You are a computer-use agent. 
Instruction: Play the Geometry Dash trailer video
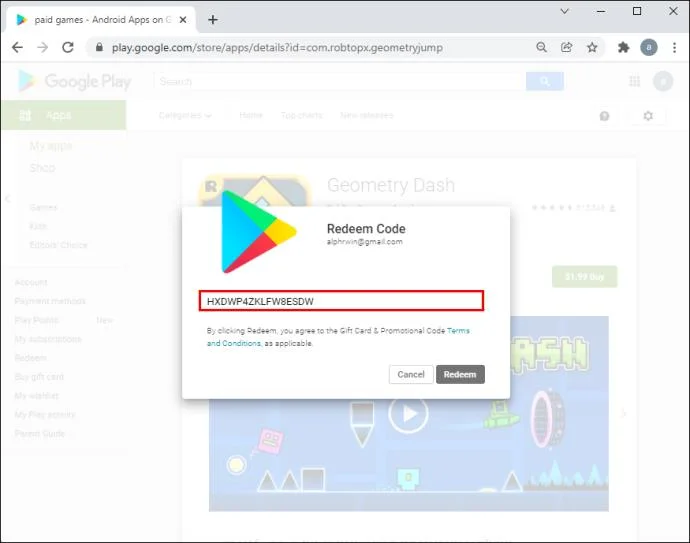point(408,414)
